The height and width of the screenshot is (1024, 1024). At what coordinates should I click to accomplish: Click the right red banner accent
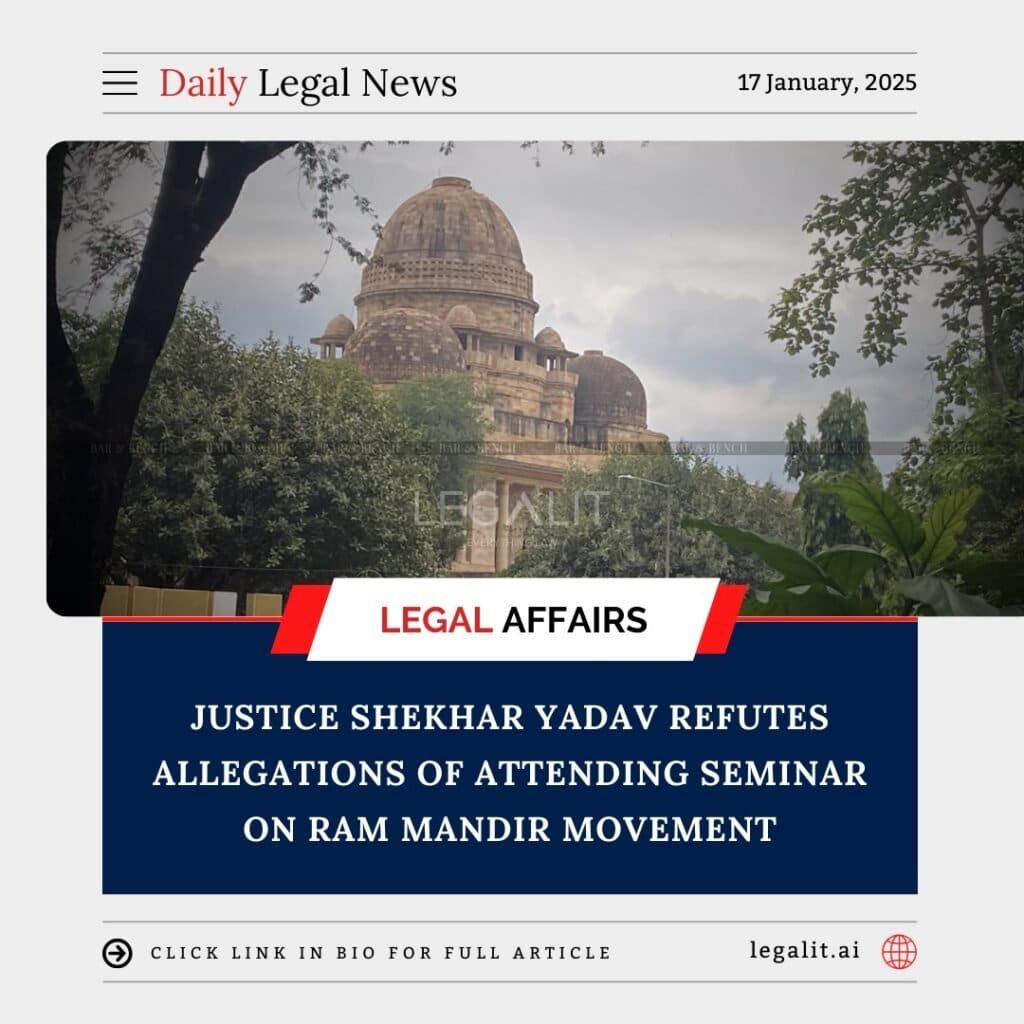(722, 619)
